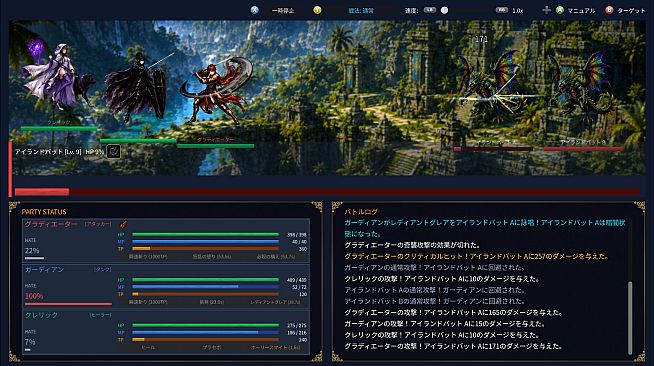Click the 1.0x speed value
This screenshot has height=366, width=654.
(518, 10)
